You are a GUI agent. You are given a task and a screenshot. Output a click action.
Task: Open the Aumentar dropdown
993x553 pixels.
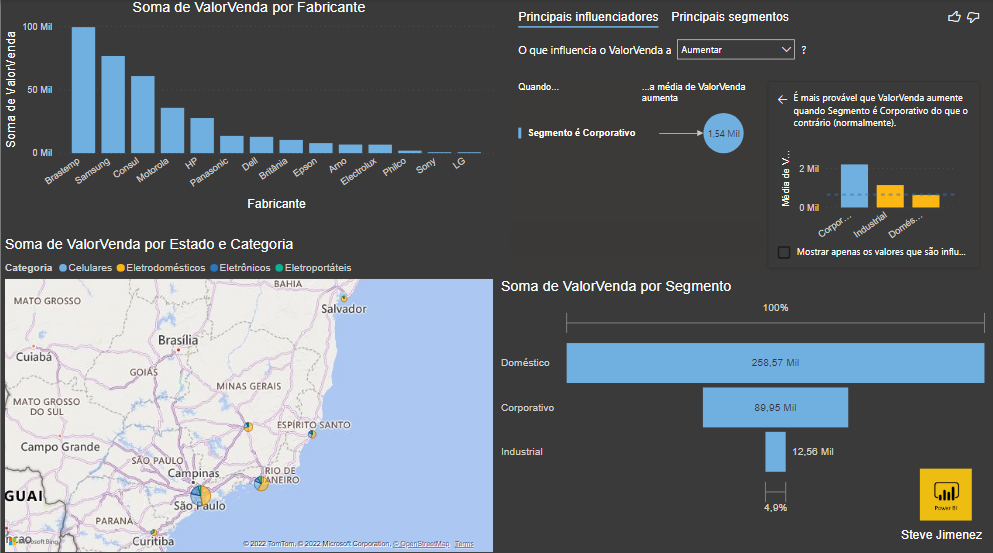click(735, 49)
